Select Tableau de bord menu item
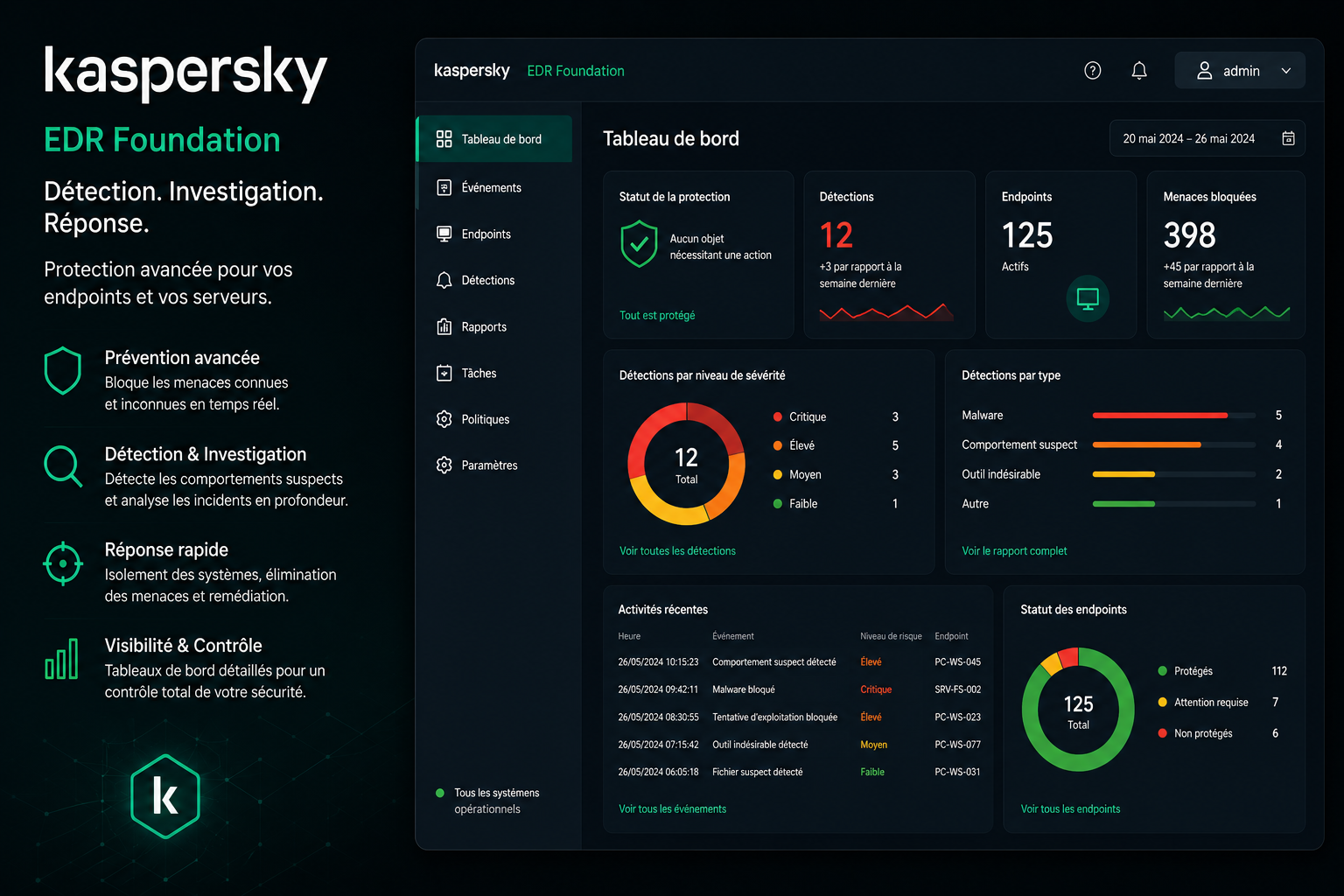Image resolution: width=1344 pixels, height=896 pixels. click(x=494, y=139)
